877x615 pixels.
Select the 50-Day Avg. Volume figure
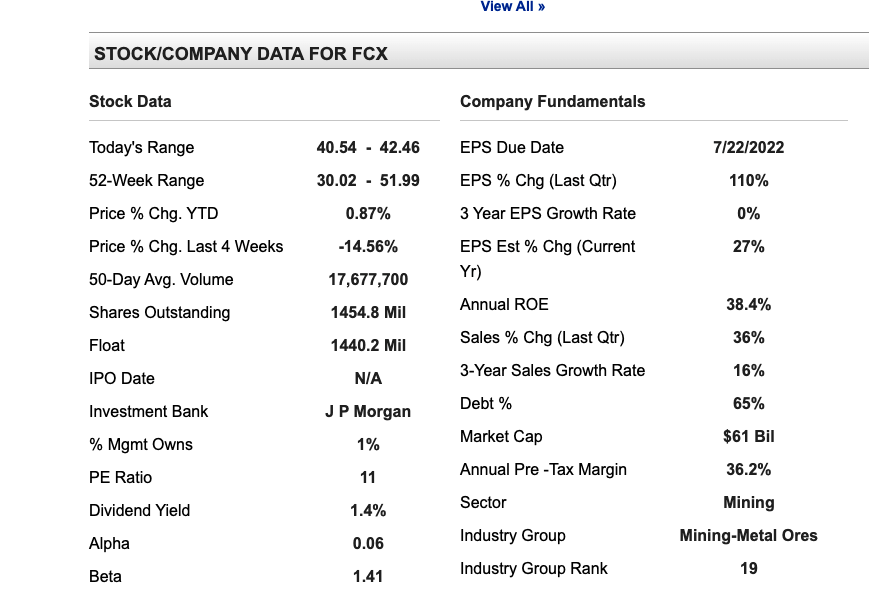pyautogui.click(x=368, y=280)
